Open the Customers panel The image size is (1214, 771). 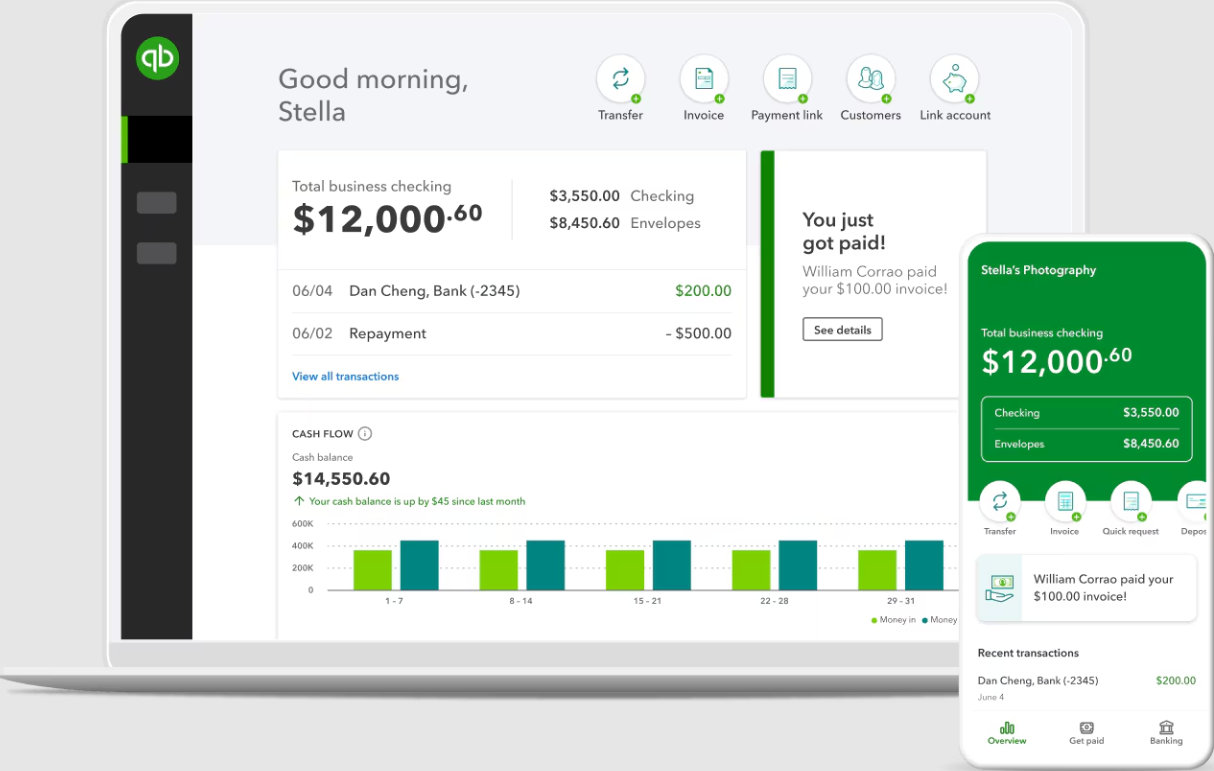click(870, 78)
